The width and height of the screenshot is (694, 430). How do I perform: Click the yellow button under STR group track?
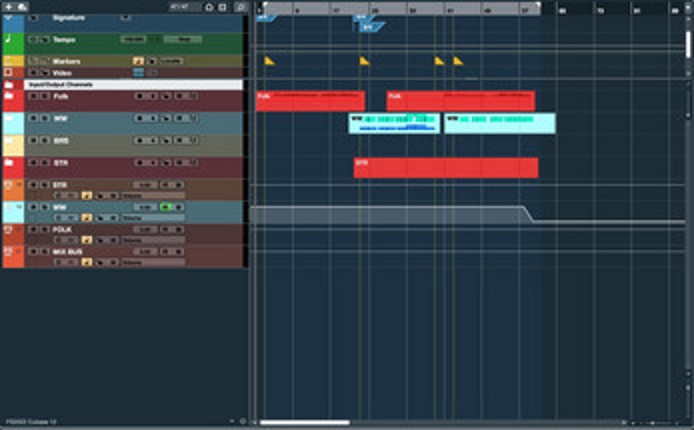(x=87, y=196)
